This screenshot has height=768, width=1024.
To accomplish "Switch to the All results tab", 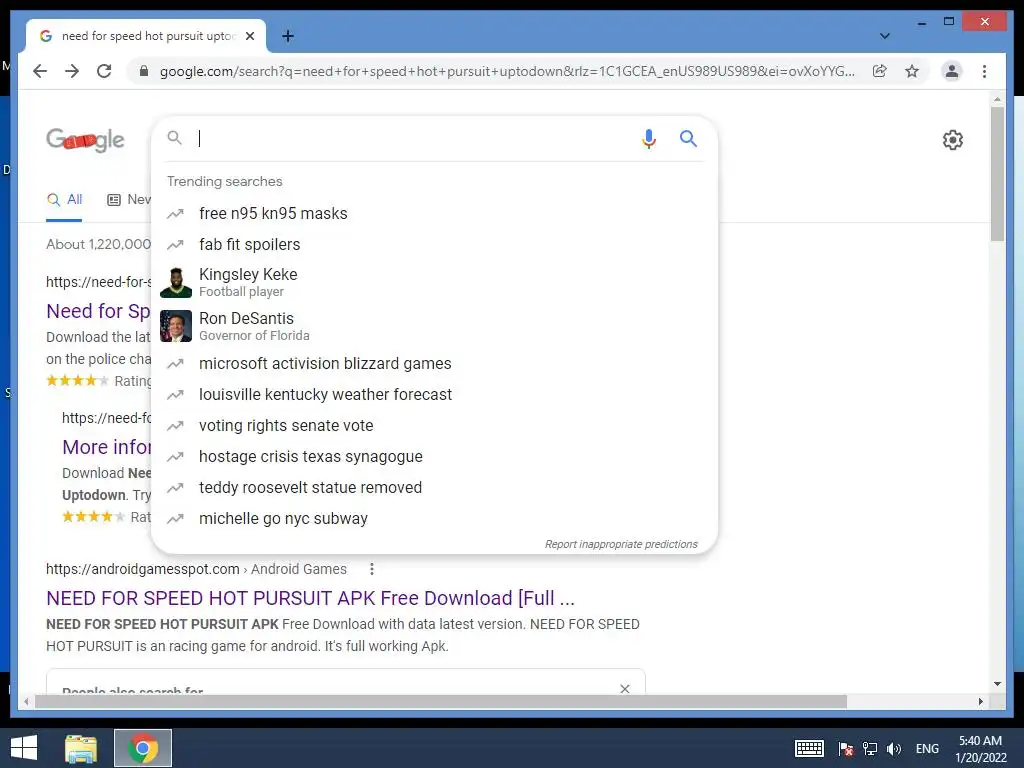I will pos(64,200).
